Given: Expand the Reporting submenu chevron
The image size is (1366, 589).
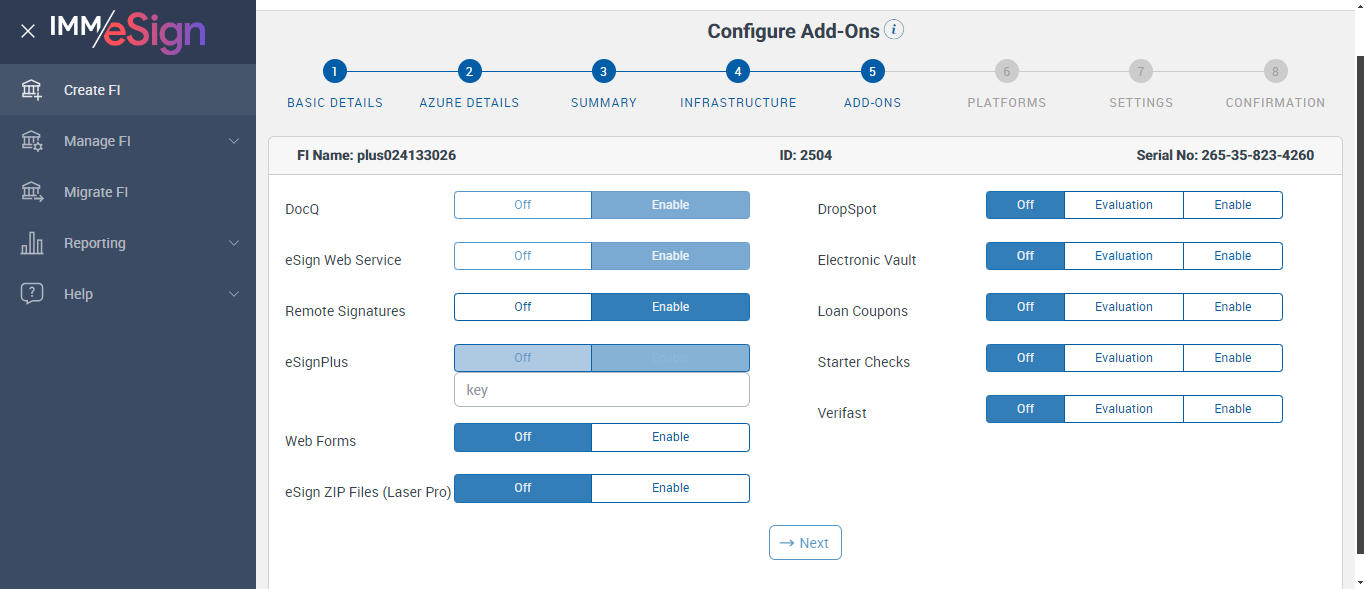Looking at the screenshot, I should point(234,243).
